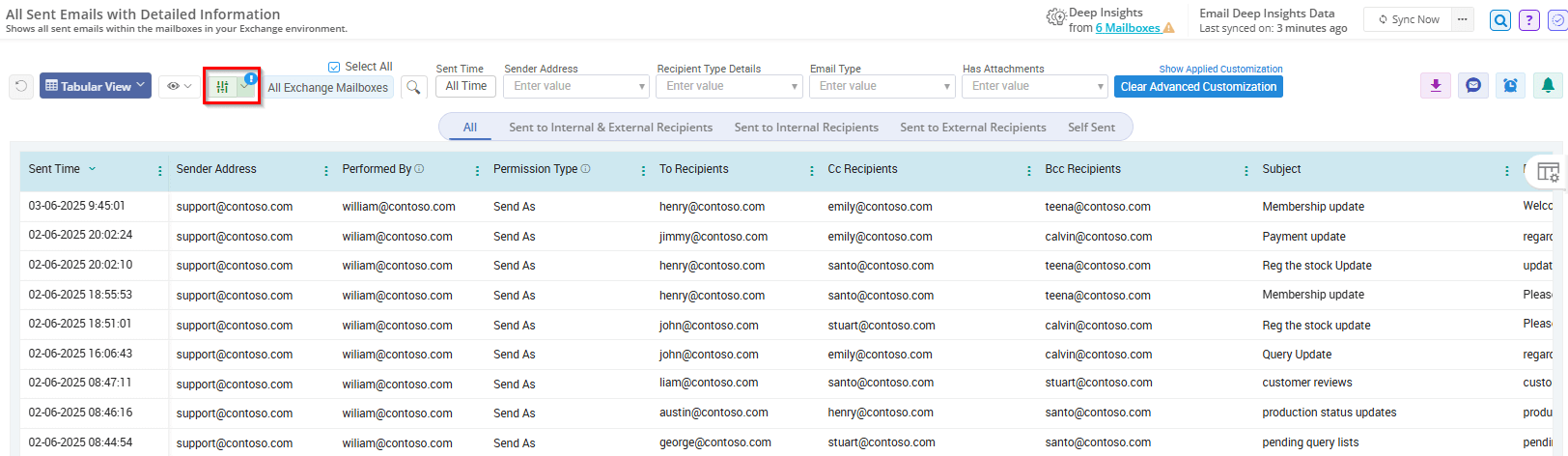Open the eye visibility dropdown

coord(179,86)
